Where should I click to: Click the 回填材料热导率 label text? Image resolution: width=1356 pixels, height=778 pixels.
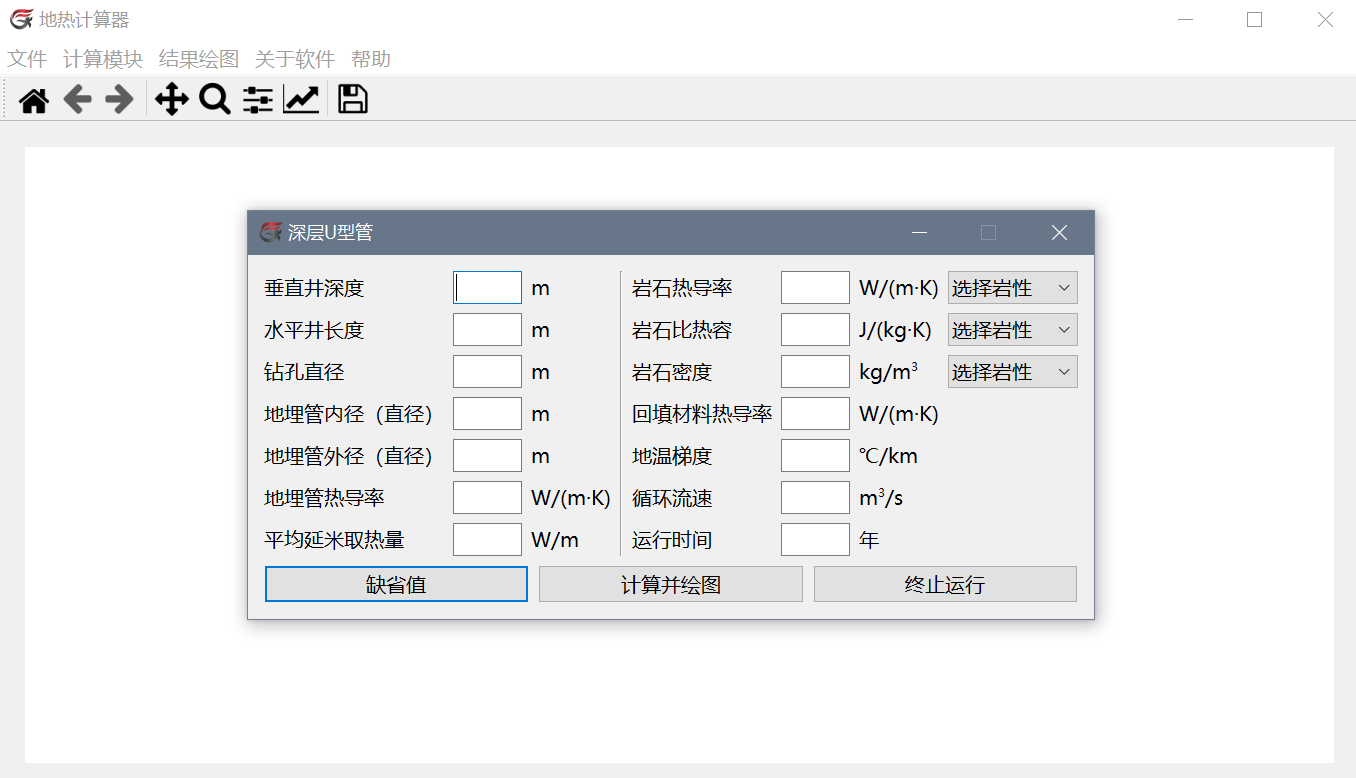click(702, 414)
